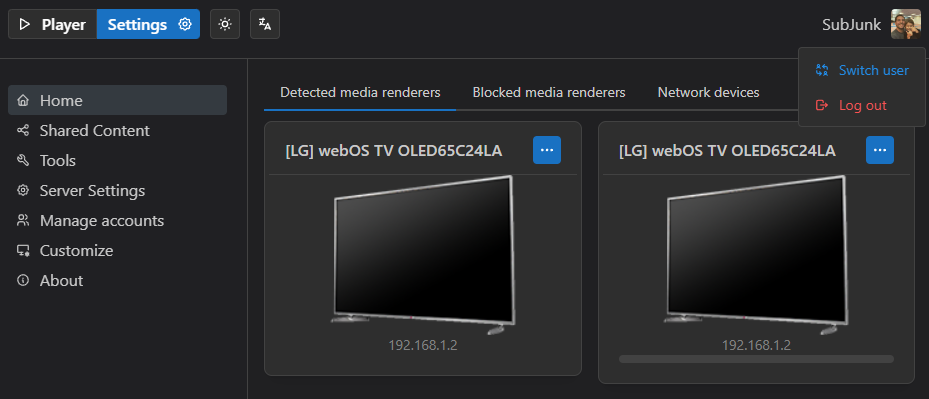Click the SubJunk user avatar
This screenshot has width=929, height=399.
[905, 24]
